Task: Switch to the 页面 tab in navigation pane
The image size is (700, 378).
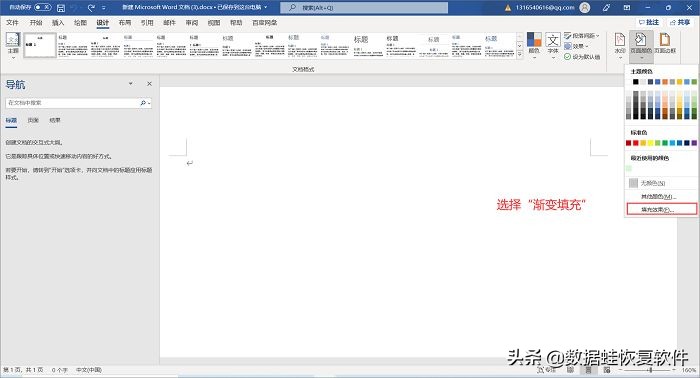Action: (33, 120)
